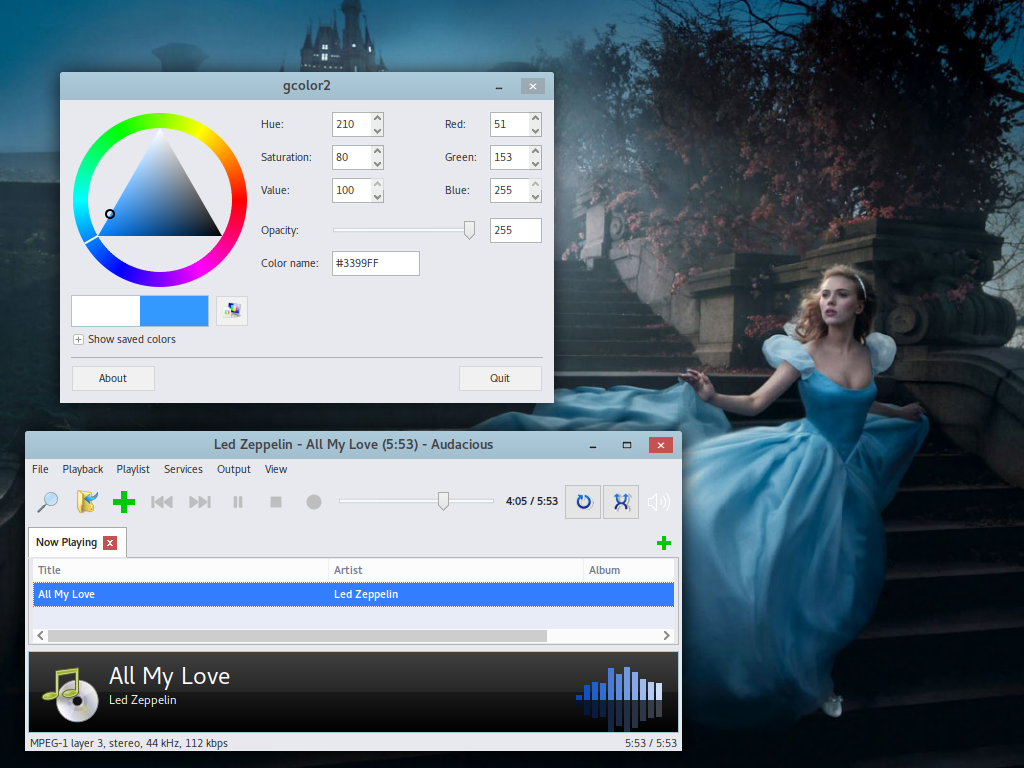Screen dimensions: 1024x768
Task: Skip to previous track in Audacious
Action: [161, 502]
